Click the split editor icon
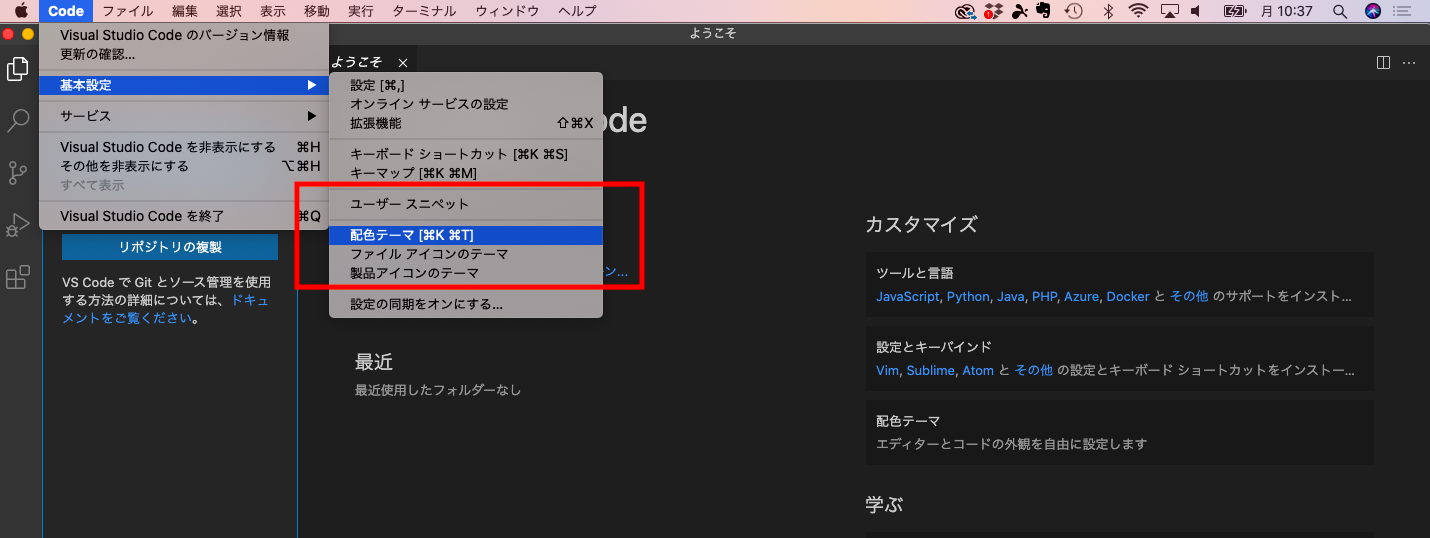The height and width of the screenshot is (538, 1430). point(1383,62)
